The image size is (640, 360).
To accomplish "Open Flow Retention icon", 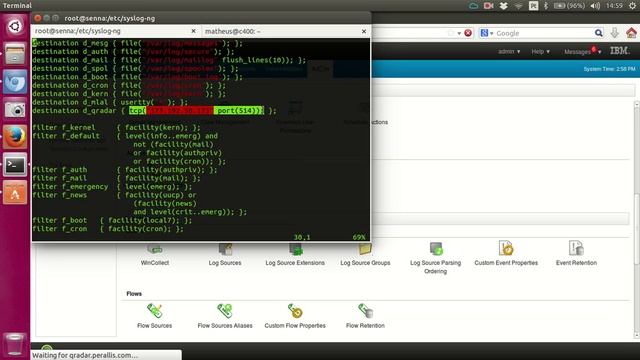I will (365, 311).
